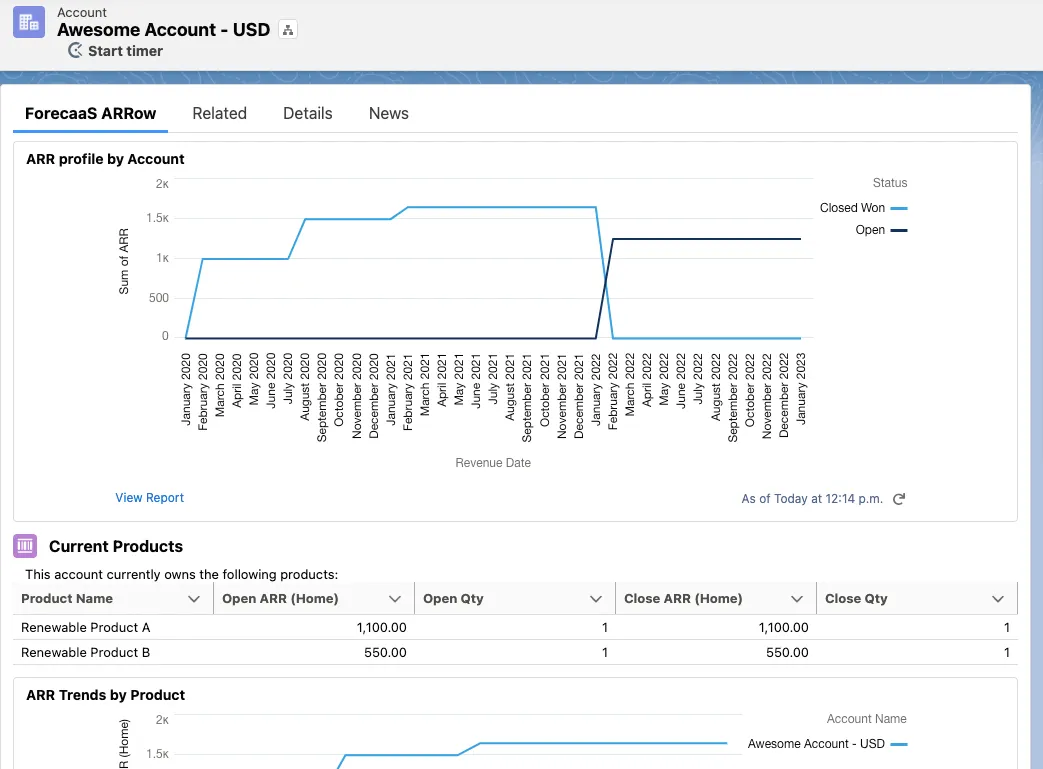
Task: Expand the Open ARR (Home) column menu
Action: pos(395,599)
